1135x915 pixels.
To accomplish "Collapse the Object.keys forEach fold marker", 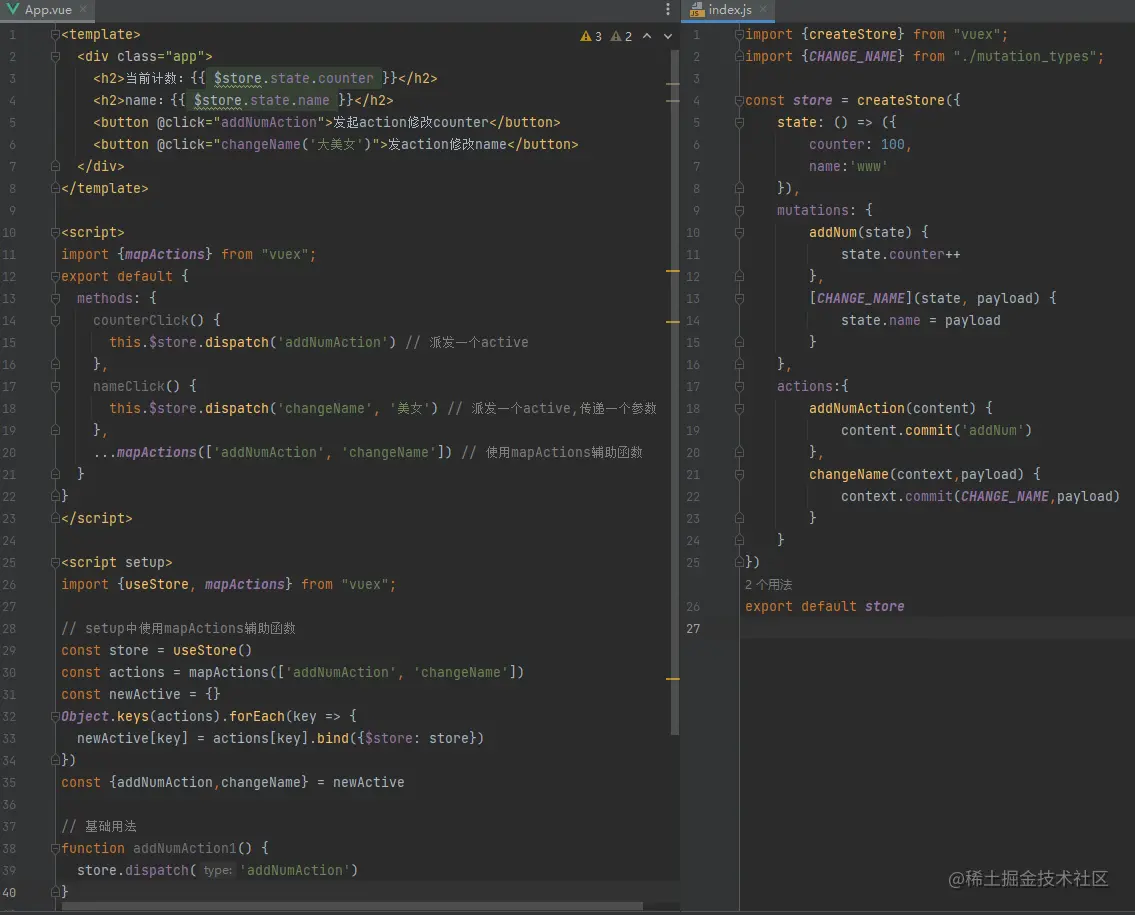I will click(x=55, y=717).
